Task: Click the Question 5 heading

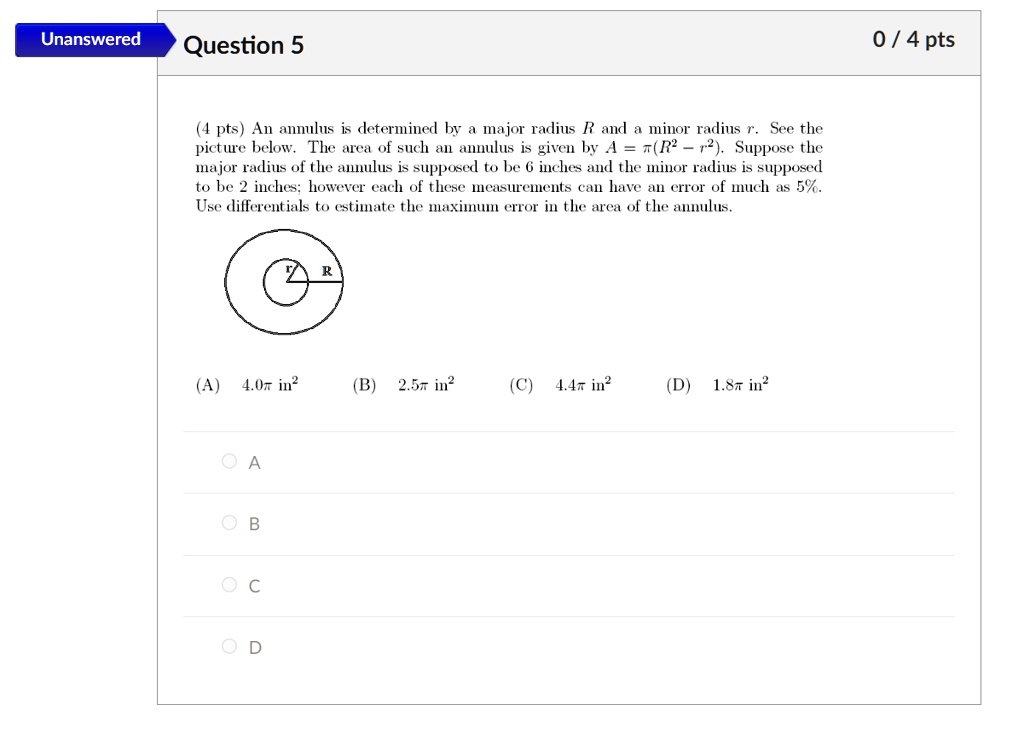Action: 243,45
